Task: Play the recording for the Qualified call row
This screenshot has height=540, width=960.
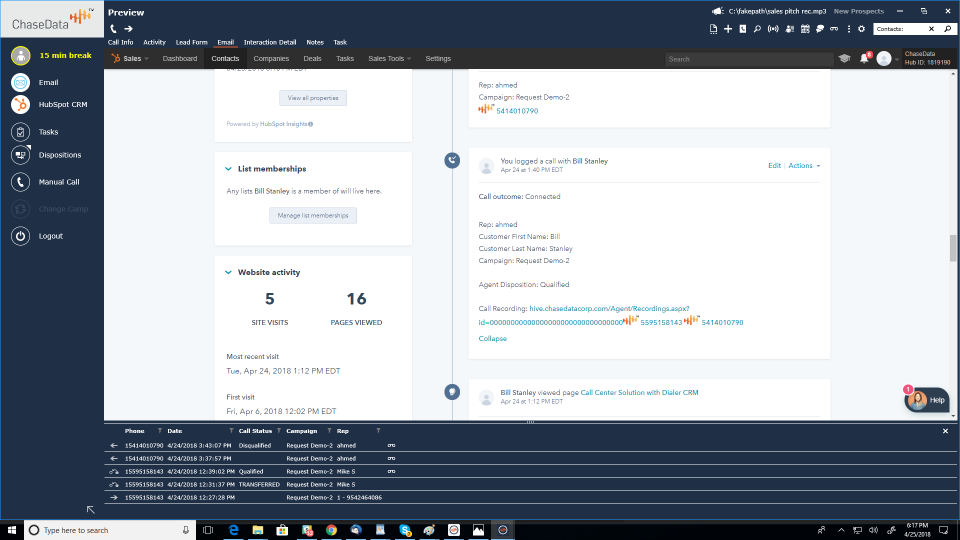Action: (391, 471)
